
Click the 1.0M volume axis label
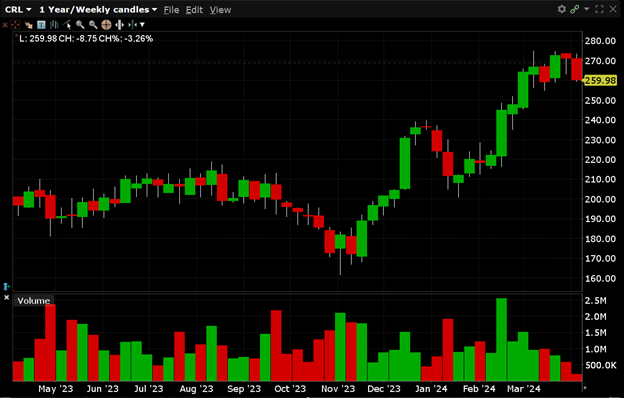pyautogui.click(x=595, y=349)
